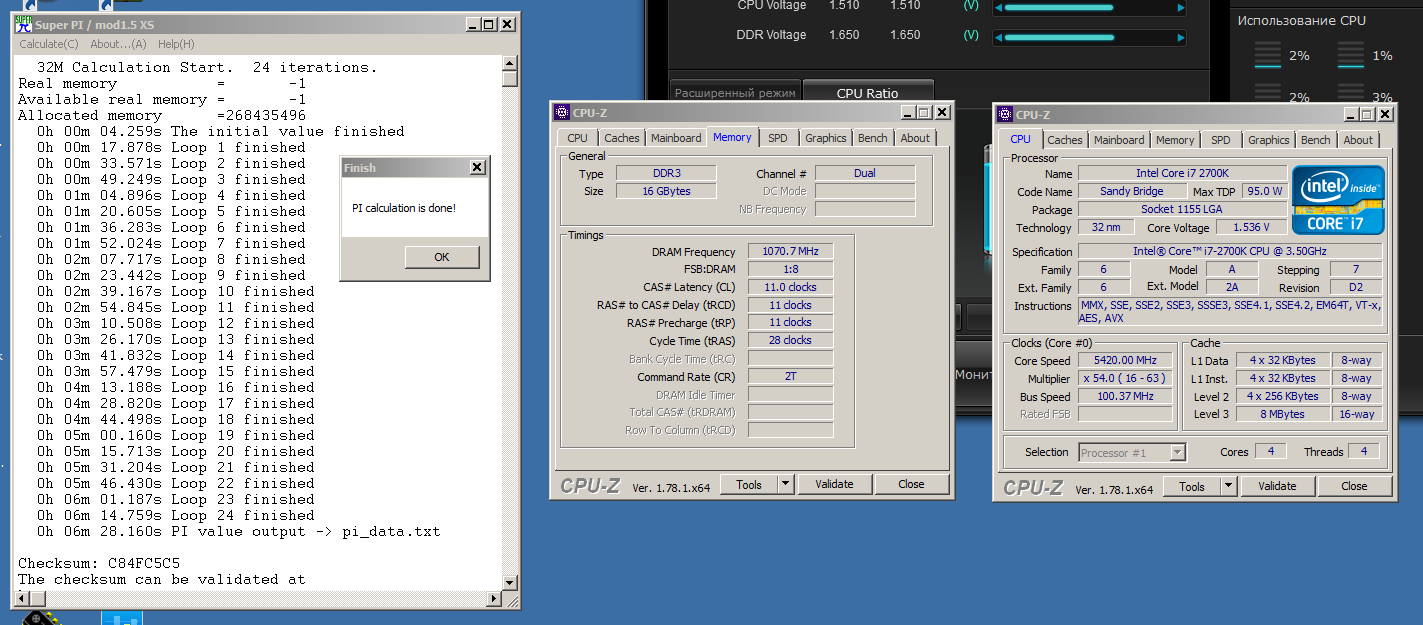Expand Tools dropdown arrow in processor CPU-Z window

[x=1229, y=486]
